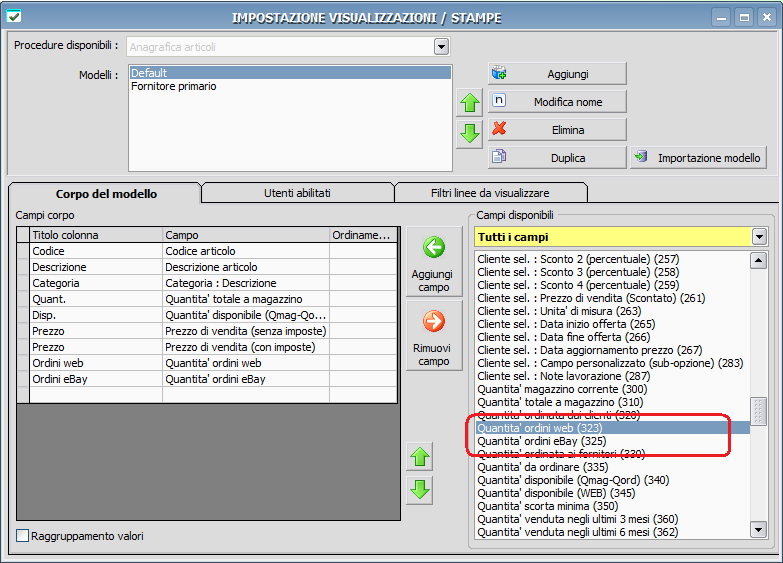This screenshot has height=563, width=783.
Task: Select Cliente sel. : Data aggiornamento prezzo (267)
Action: pyautogui.click(x=613, y=350)
